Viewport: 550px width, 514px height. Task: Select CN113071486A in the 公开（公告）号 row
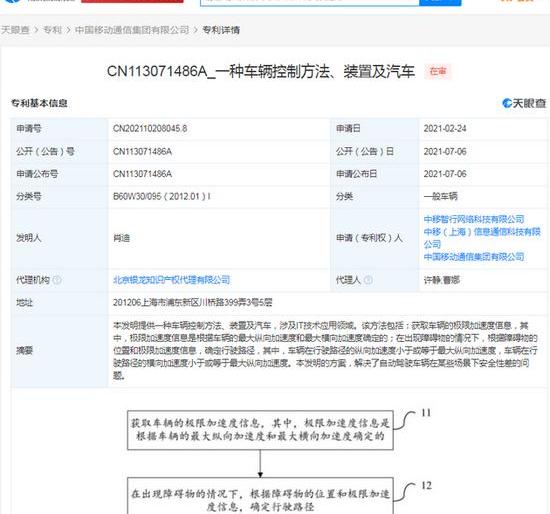pyautogui.click(x=142, y=152)
